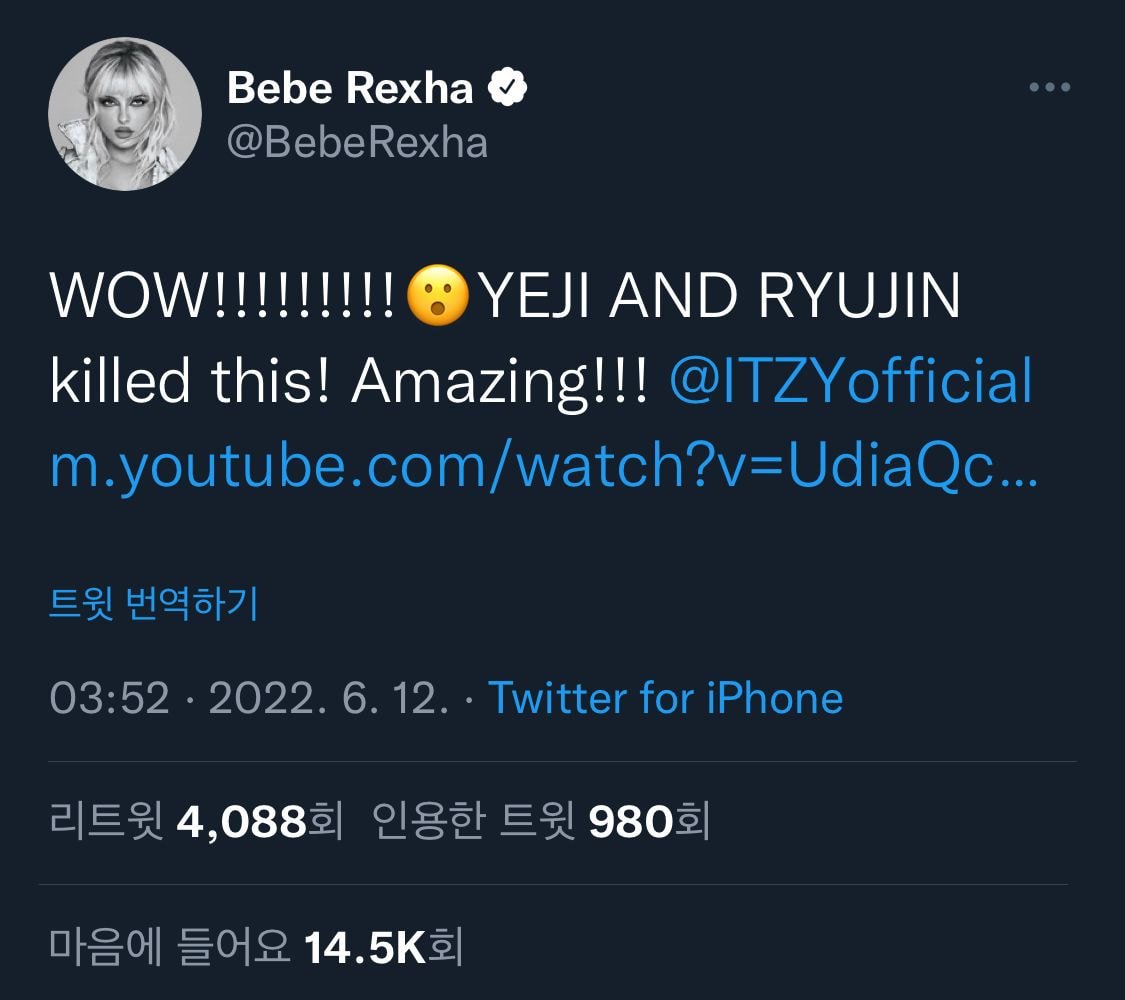Click the 4,088 retweet count number
The image size is (1125, 1000).
click(x=240, y=822)
